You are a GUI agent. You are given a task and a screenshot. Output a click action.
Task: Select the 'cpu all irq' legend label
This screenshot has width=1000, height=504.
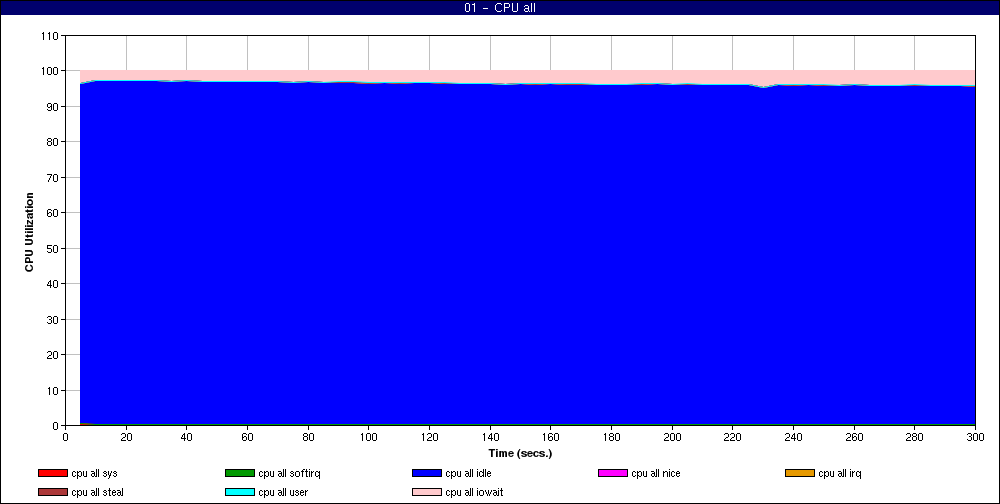point(839,474)
